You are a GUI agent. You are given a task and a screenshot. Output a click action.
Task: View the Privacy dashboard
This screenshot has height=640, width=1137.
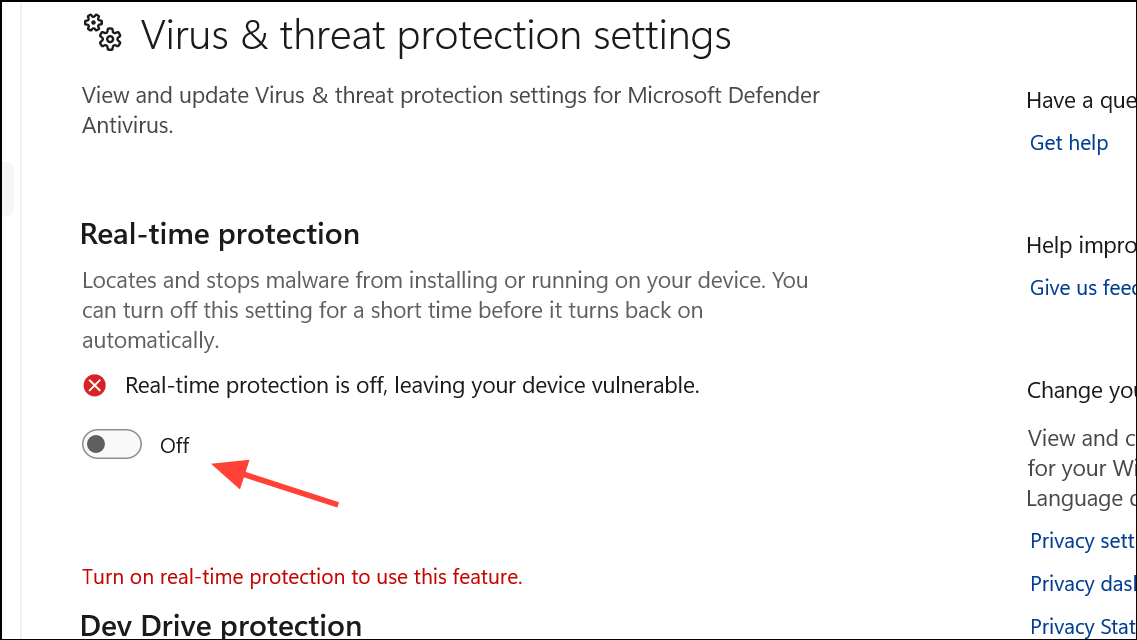pos(1082,583)
